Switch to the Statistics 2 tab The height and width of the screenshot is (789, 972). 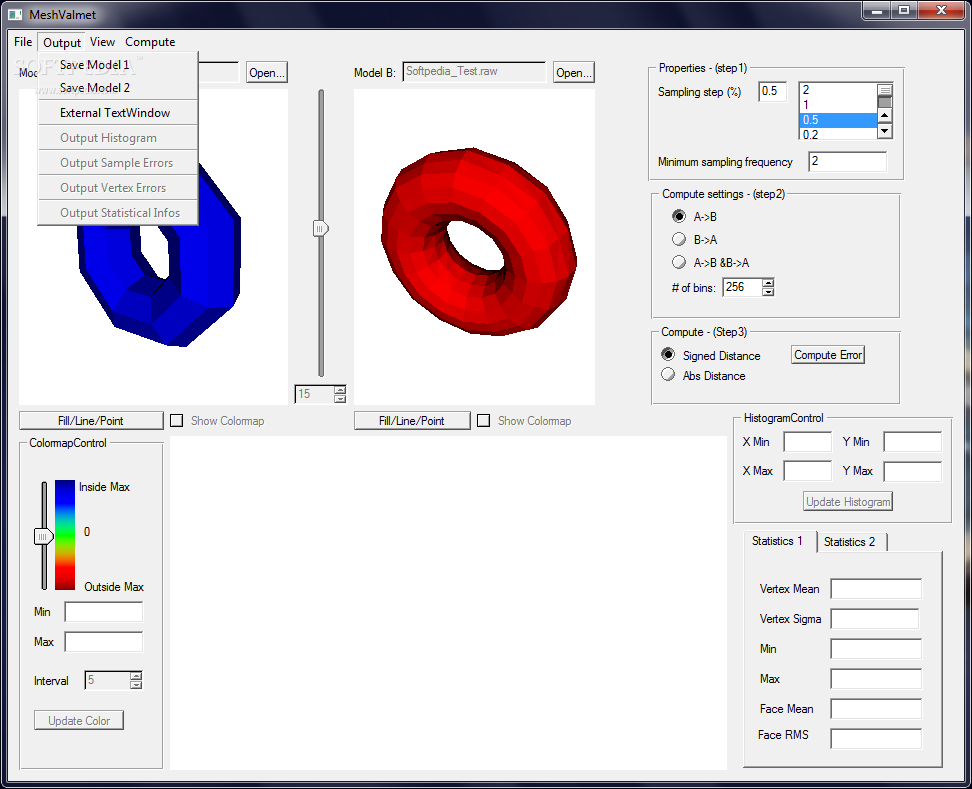(x=850, y=542)
